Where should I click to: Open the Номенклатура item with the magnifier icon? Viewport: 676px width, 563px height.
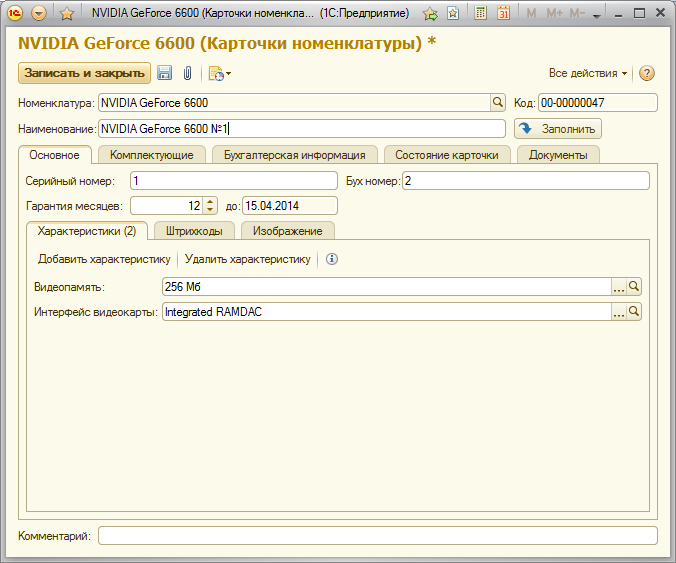click(498, 103)
